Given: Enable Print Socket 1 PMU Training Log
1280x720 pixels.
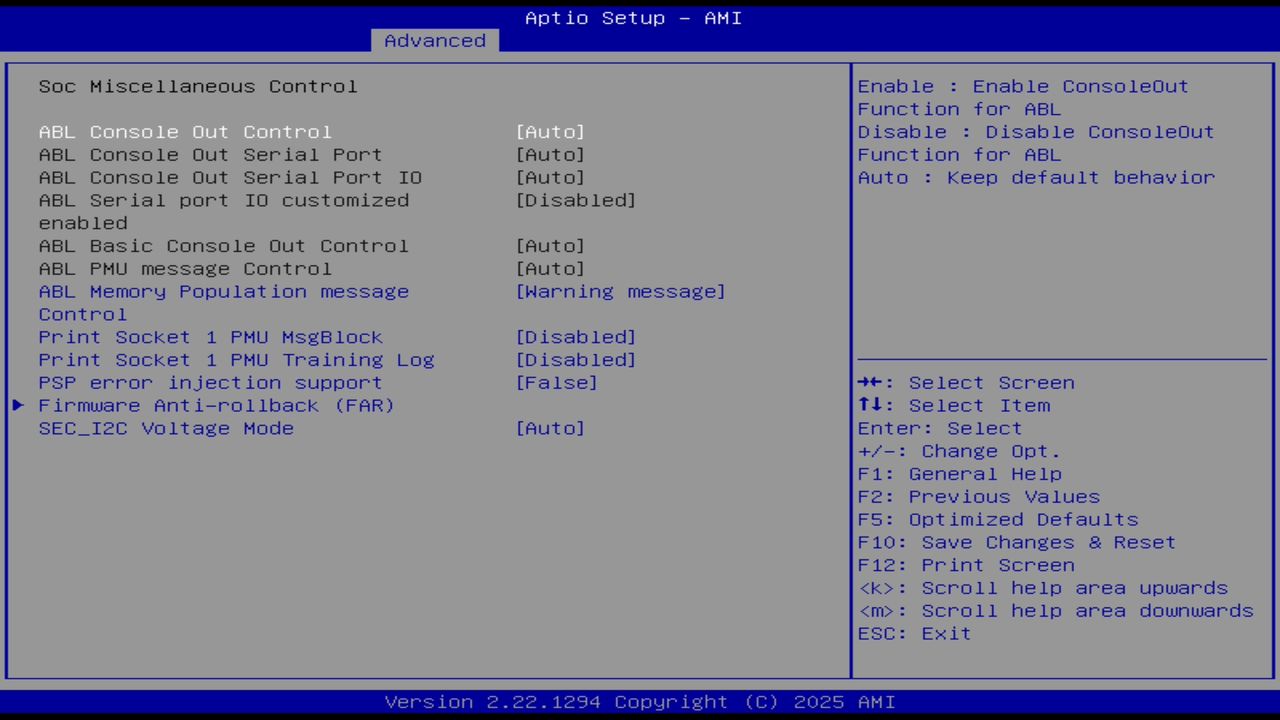Looking at the screenshot, I should [x=236, y=360].
